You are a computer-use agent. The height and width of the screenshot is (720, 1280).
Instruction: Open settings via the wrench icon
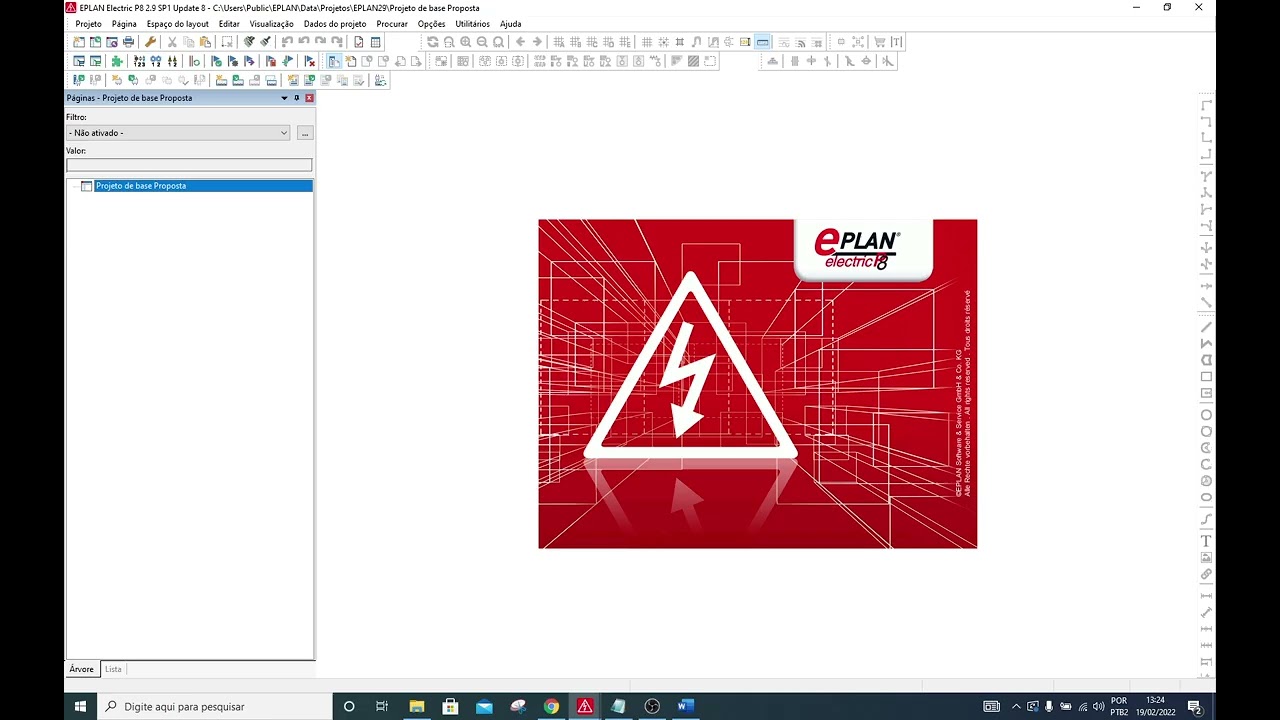tap(150, 42)
